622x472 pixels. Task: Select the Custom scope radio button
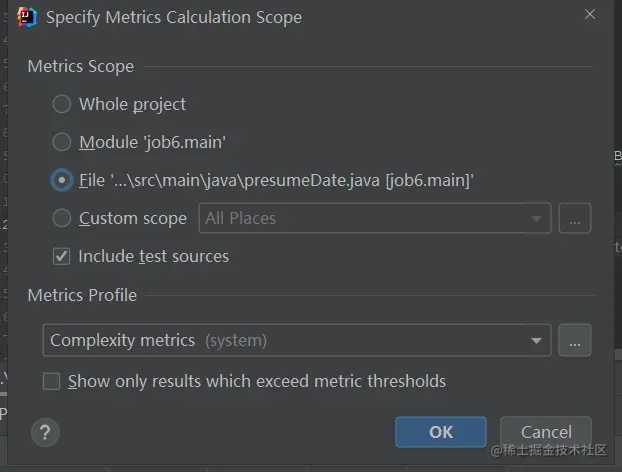(62, 218)
